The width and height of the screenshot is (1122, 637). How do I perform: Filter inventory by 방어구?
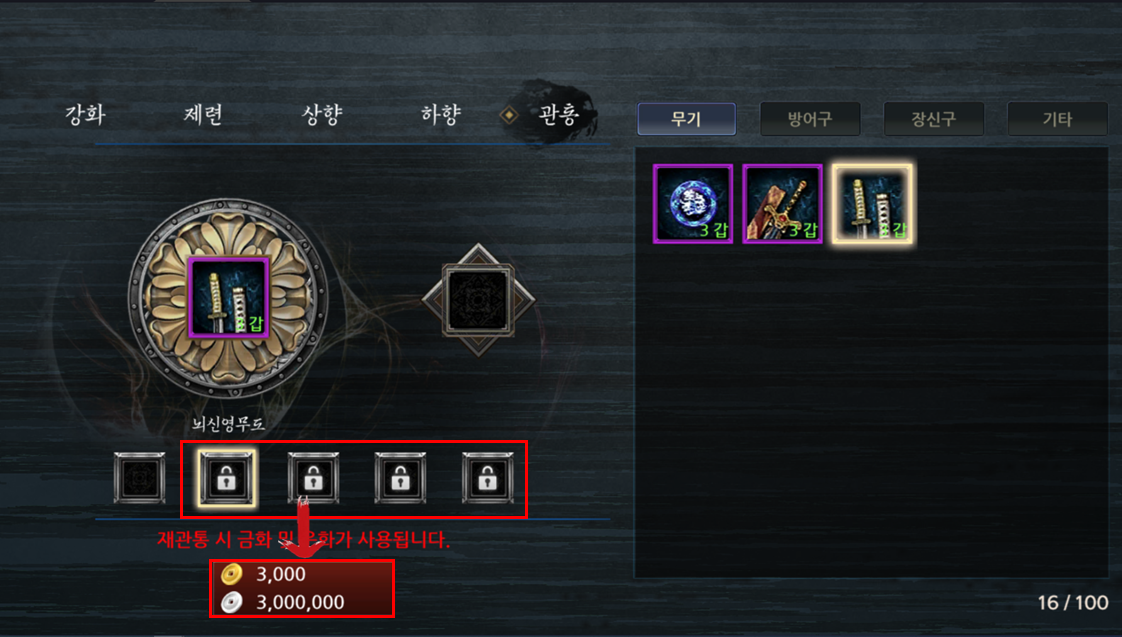click(x=810, y=119)
